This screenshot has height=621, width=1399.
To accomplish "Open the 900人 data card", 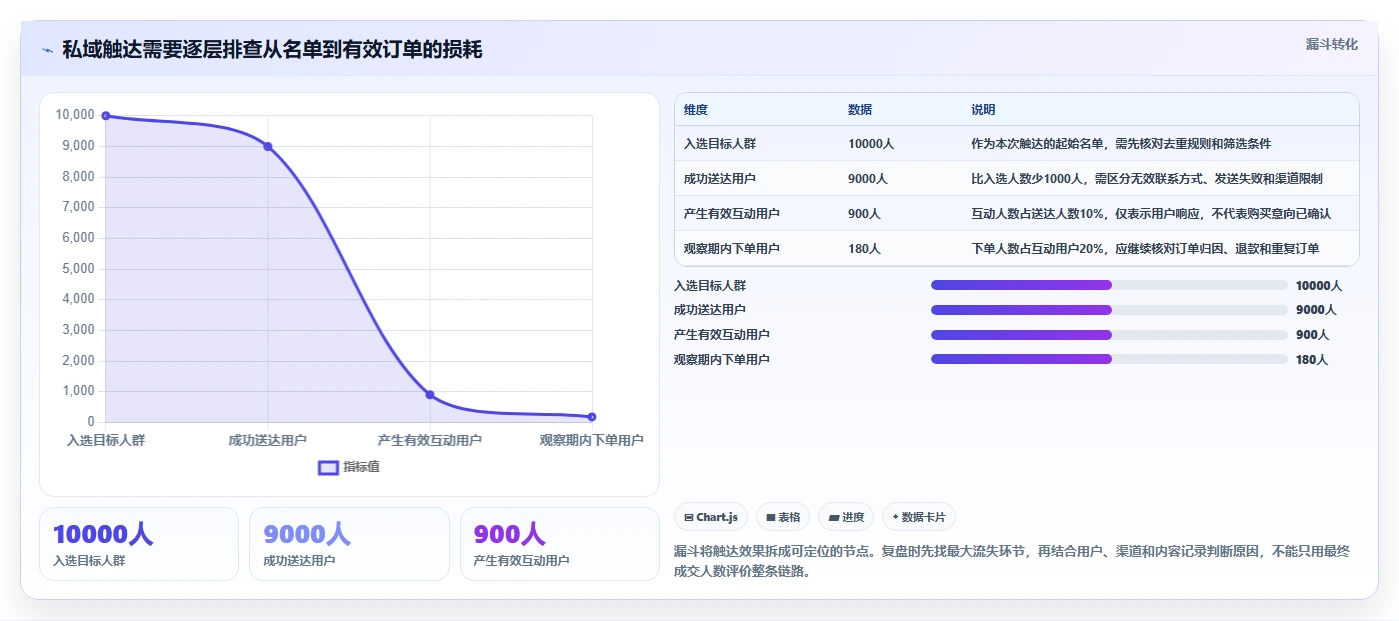I will (x=559, y=544).
